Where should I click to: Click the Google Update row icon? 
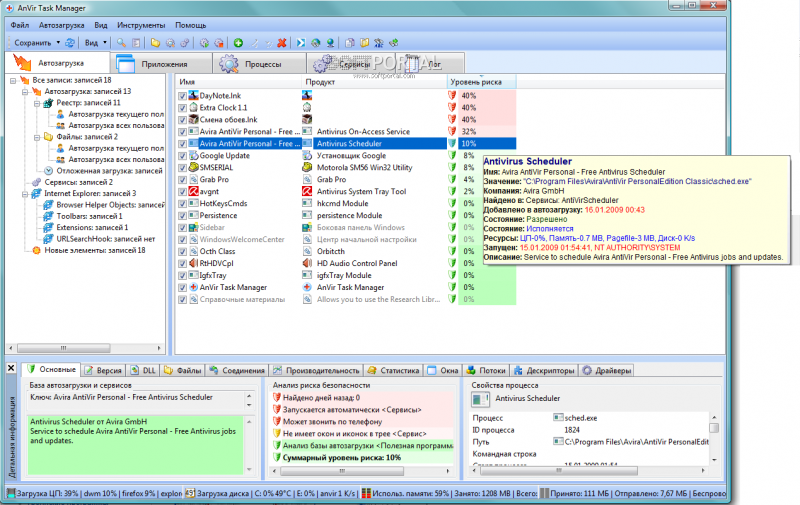coord(193,156)
